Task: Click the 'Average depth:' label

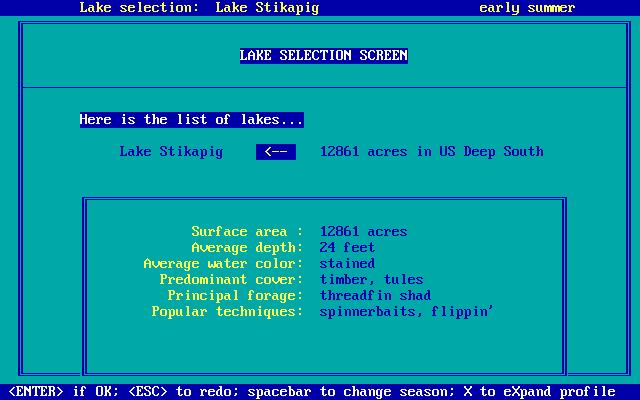Action: click(247, 248)
